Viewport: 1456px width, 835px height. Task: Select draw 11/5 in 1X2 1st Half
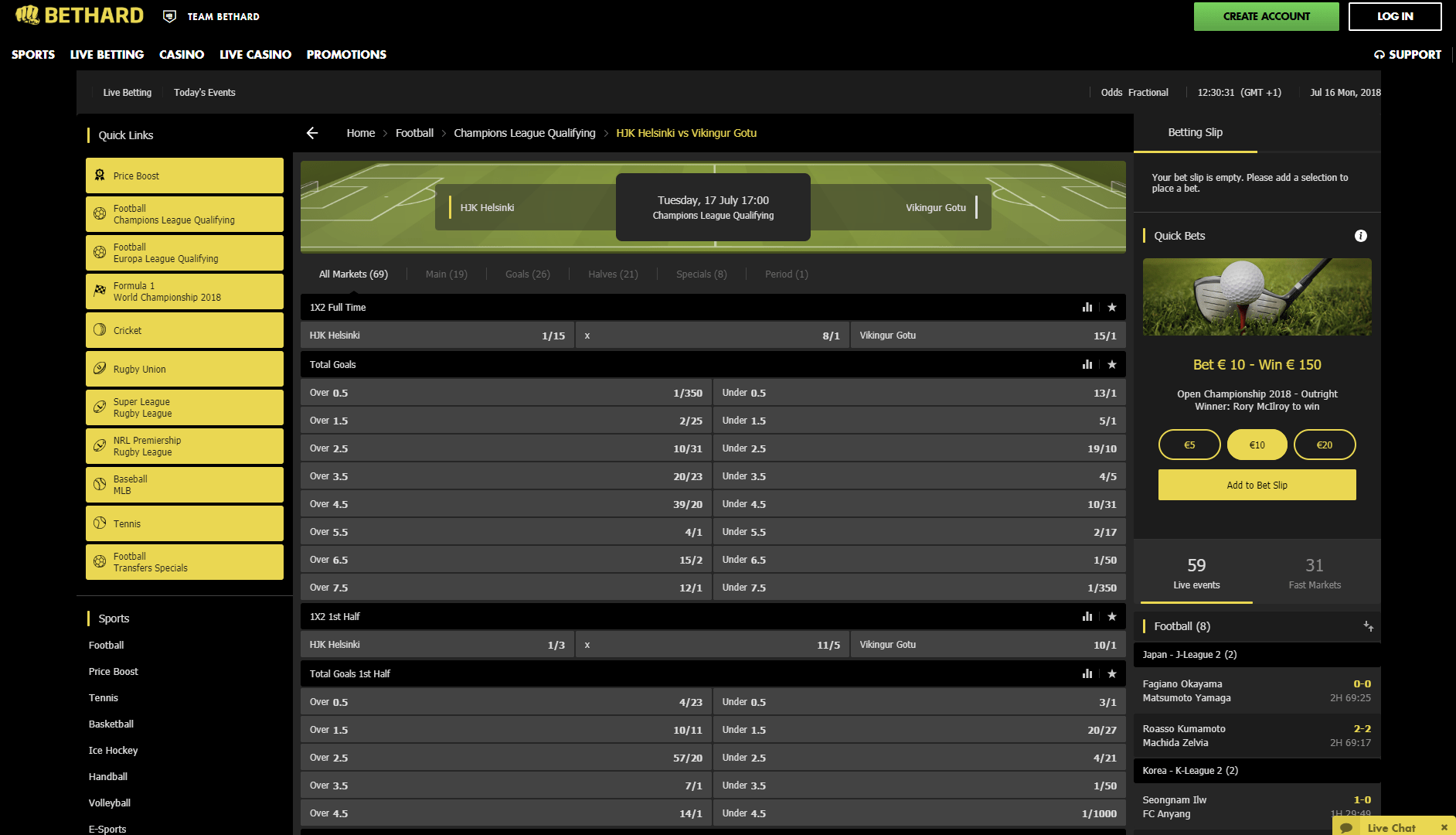point(712,645)
